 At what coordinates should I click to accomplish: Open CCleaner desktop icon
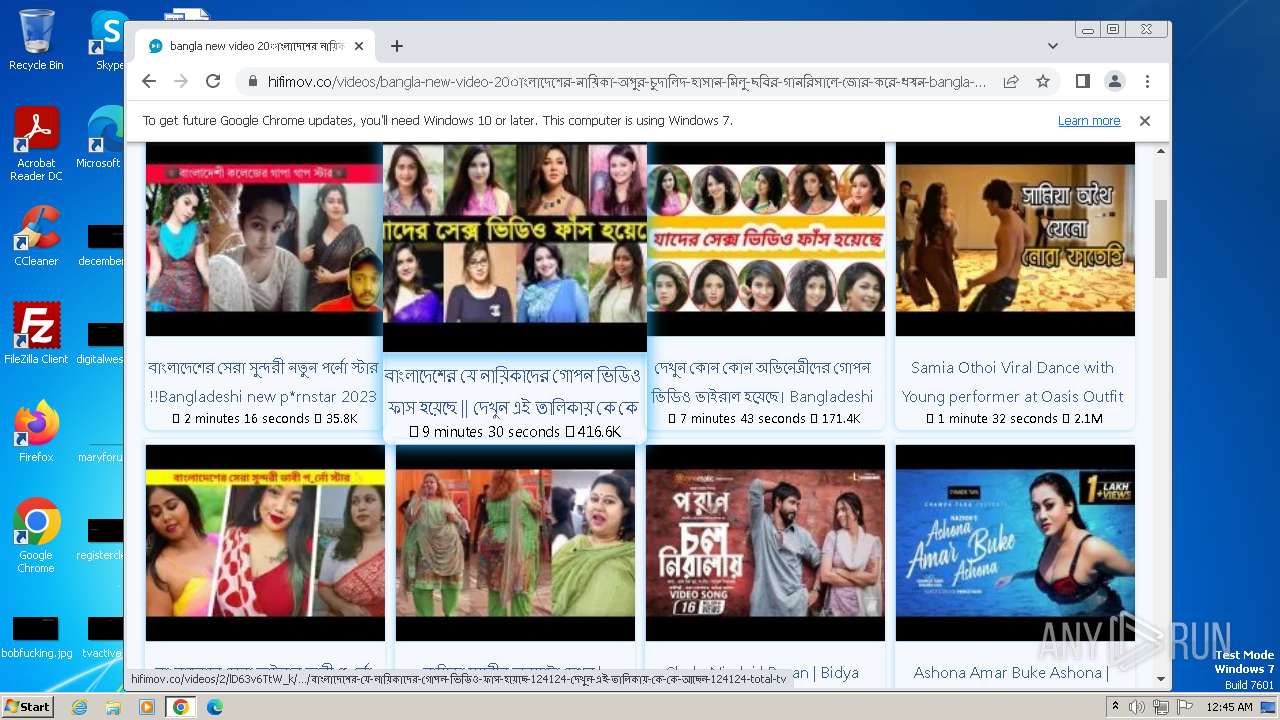[36, 237]
